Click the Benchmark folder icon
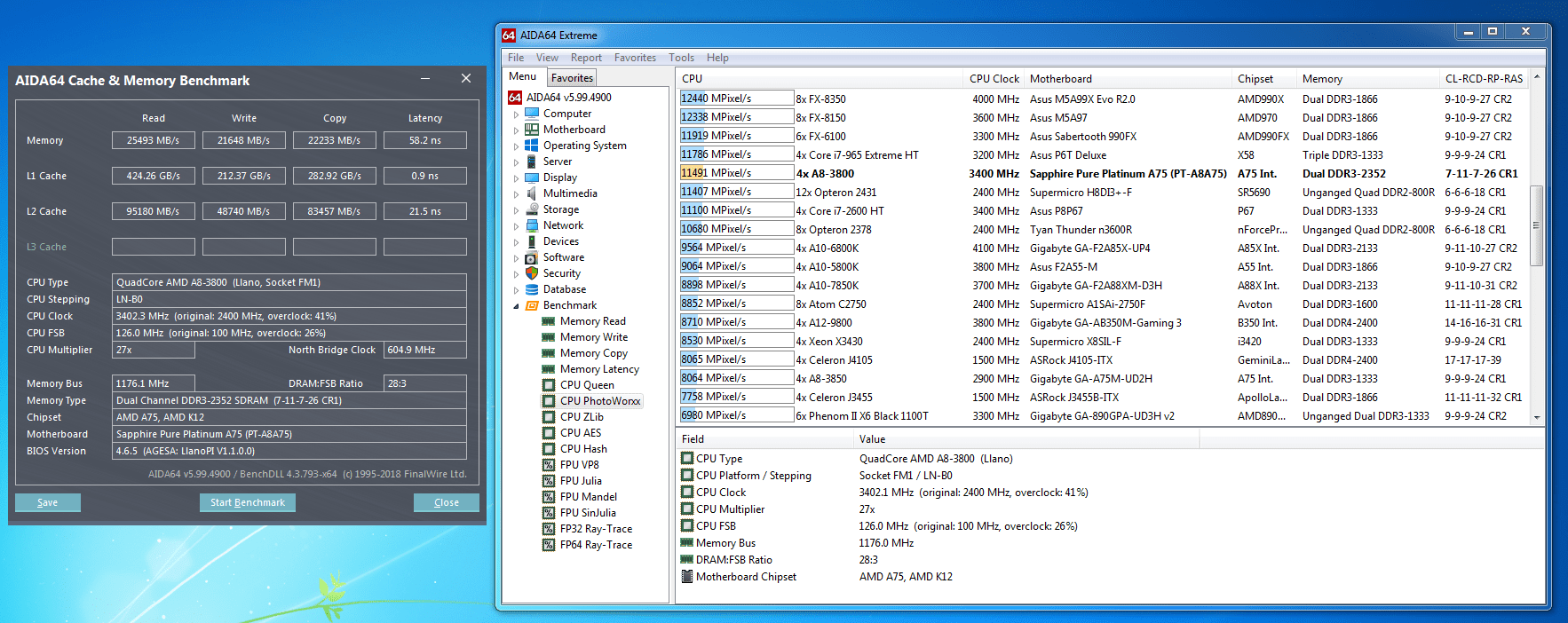1568x623 pixels. coord(532,305)
